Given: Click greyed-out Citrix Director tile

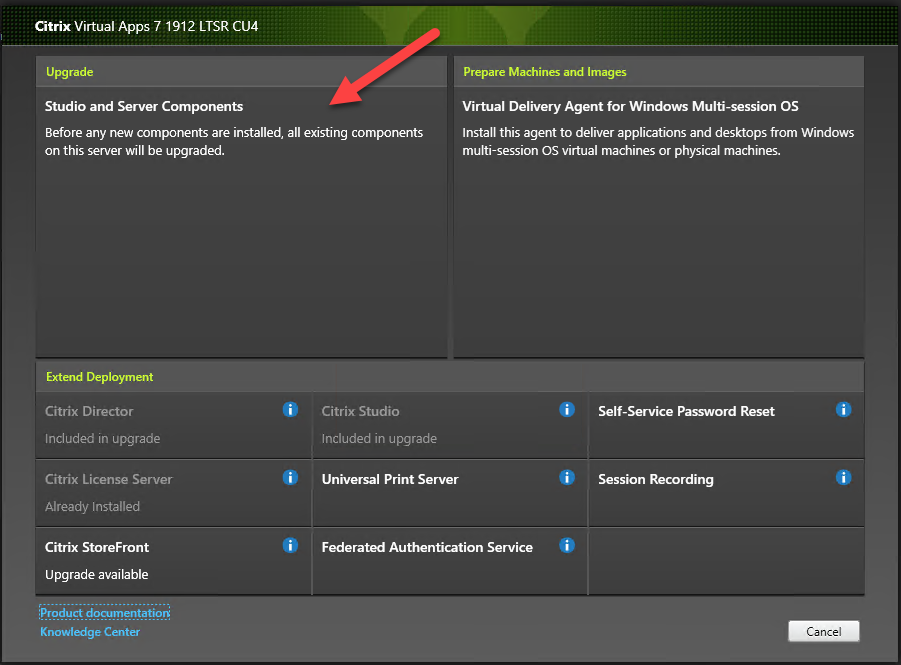Looking at the screenshot, I should [174, 425].
